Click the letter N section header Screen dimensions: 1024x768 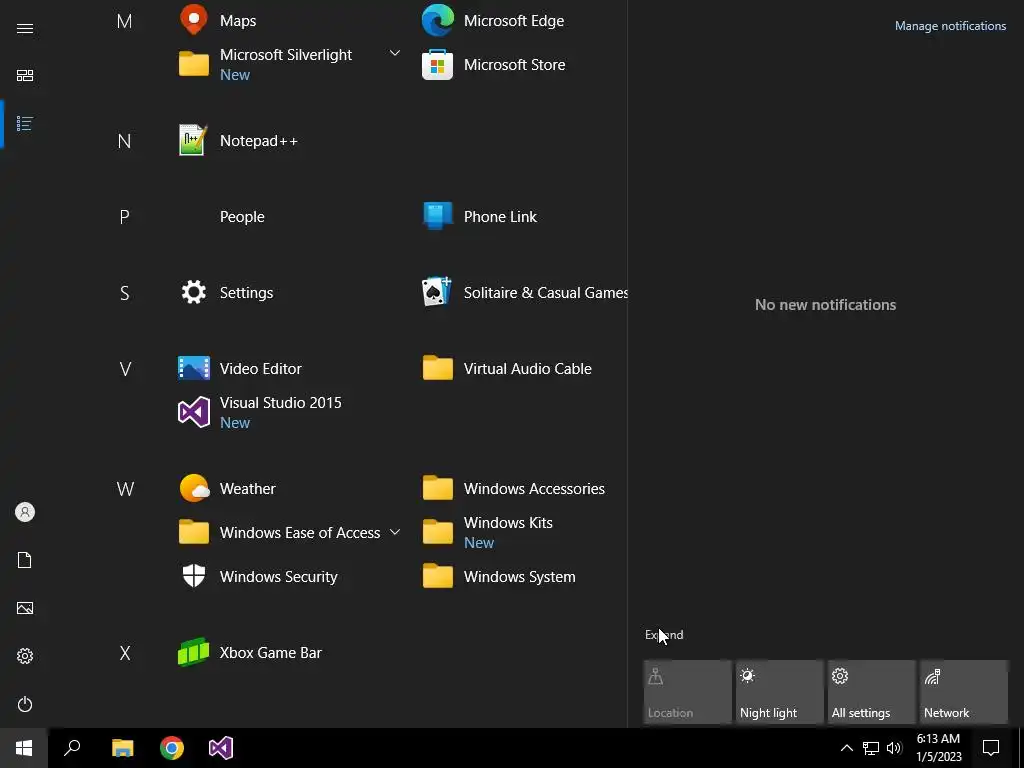coord(124,140)
